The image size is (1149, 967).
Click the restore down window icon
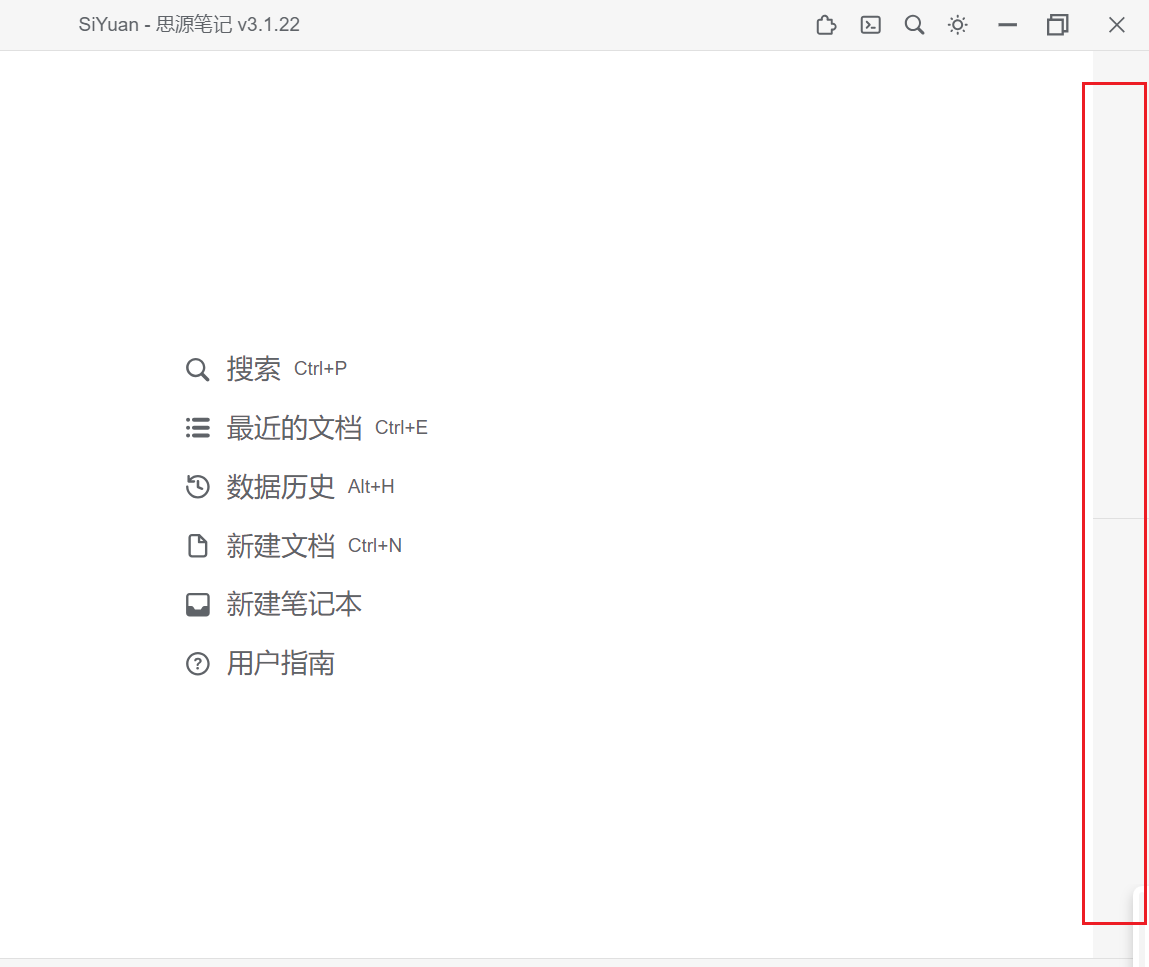[x=1057, y=24]
